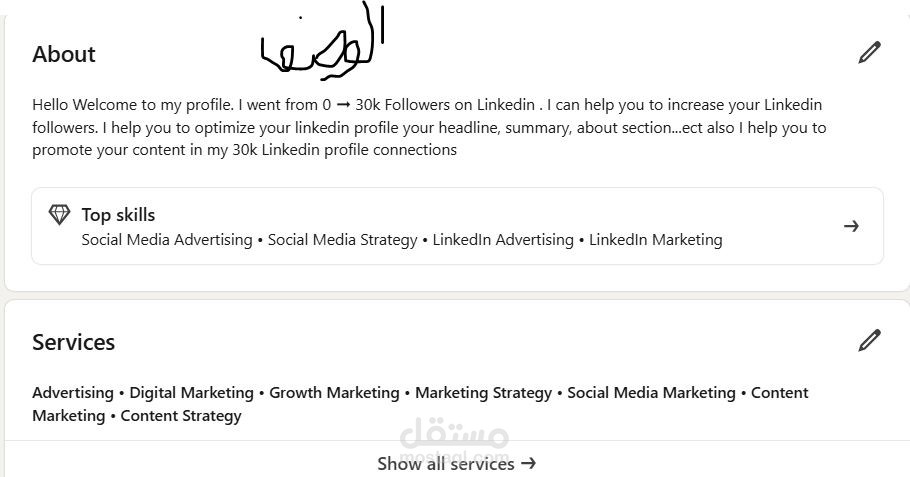Click the Growth Marketing service

click(334, 393)
